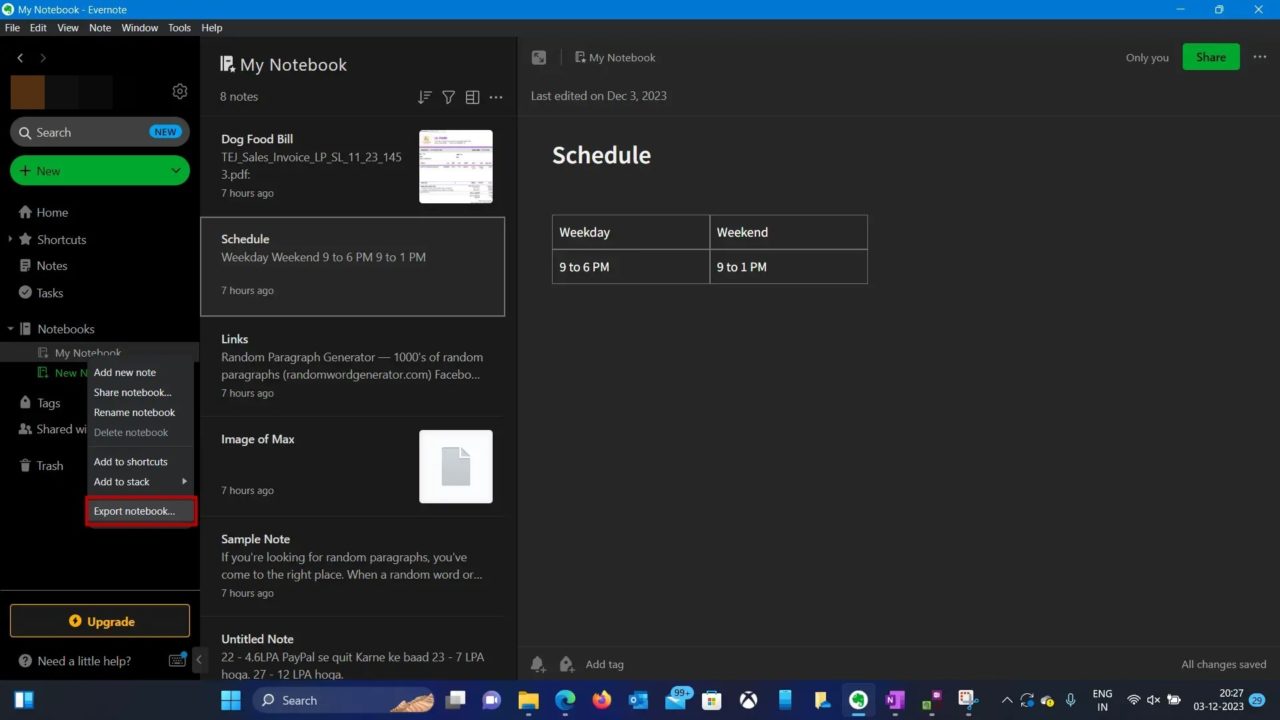Open the sidebar settings gear icon
1280x720 pixels.
tap(180, 91)
